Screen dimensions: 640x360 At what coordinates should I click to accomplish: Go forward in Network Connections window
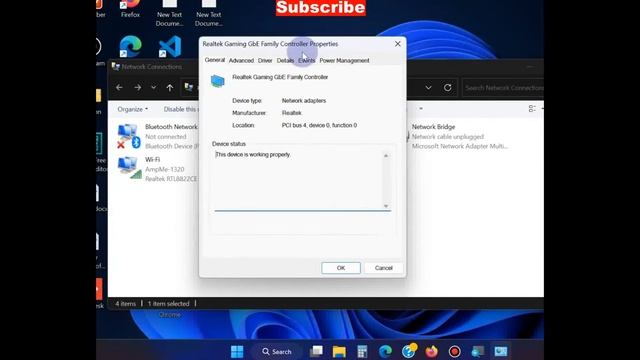click(x=138, y=87)
